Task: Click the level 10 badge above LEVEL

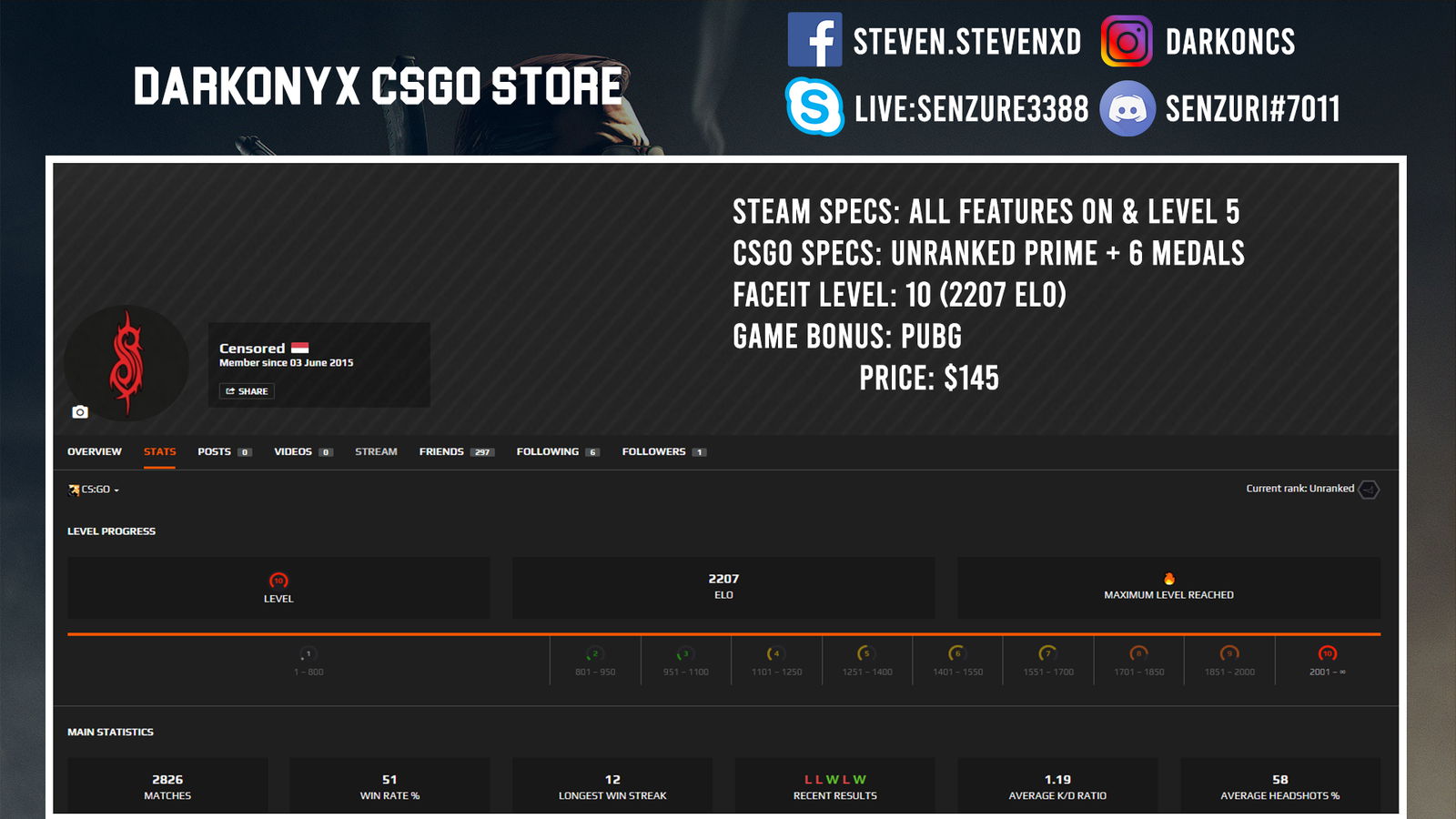Action: [x=278, y=581]
